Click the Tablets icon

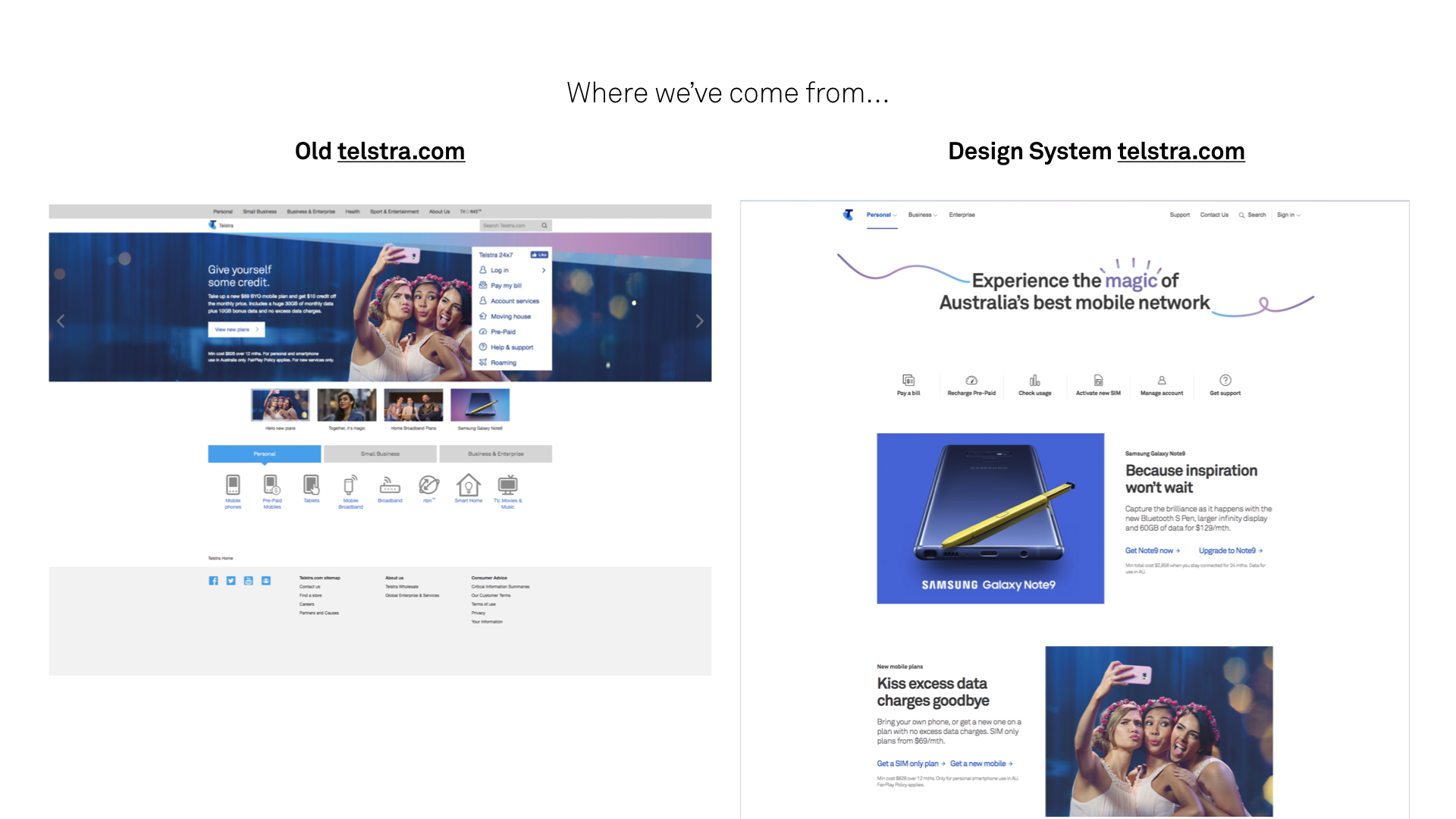(312, 485)
